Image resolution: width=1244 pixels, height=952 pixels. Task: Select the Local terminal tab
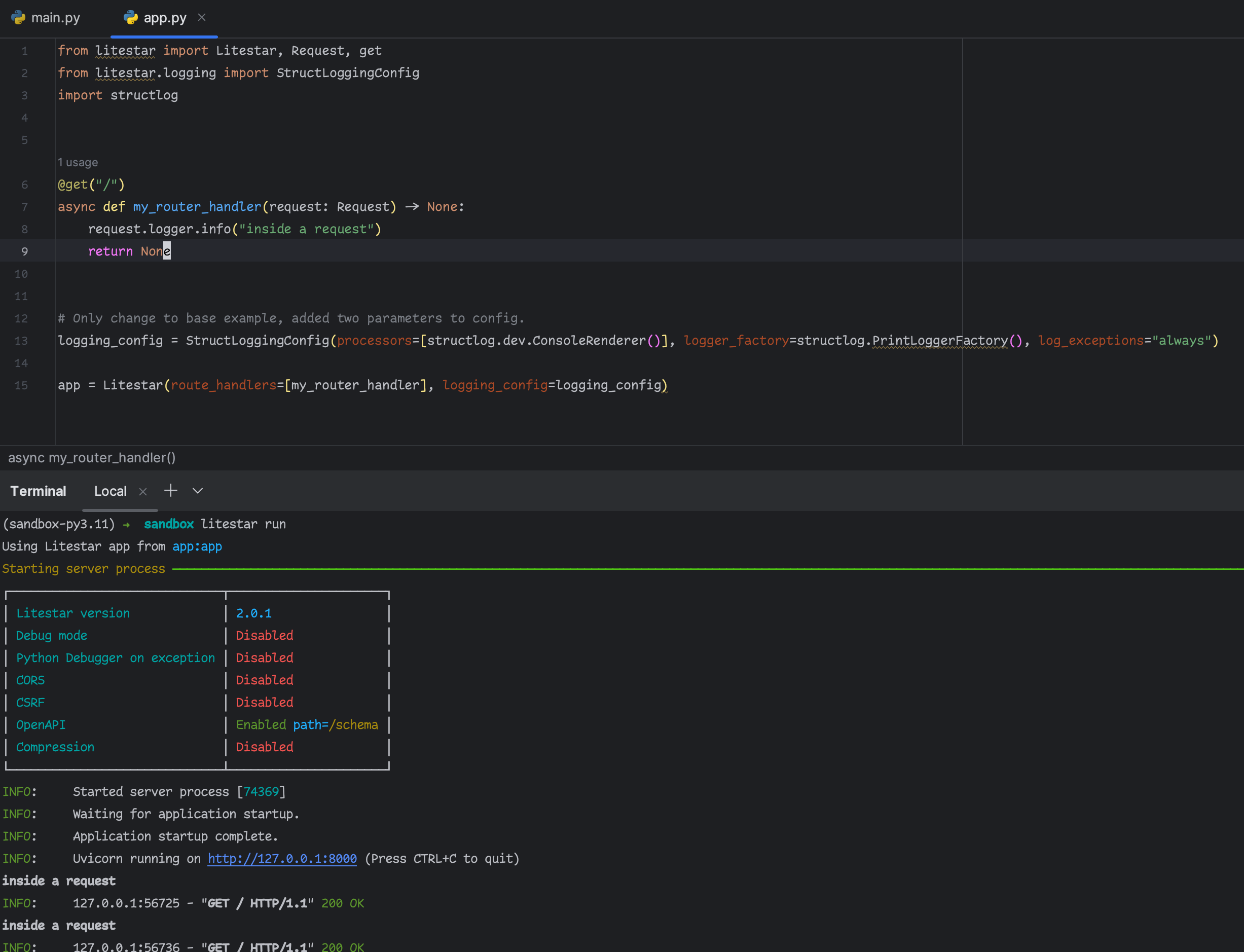(111, 491)
